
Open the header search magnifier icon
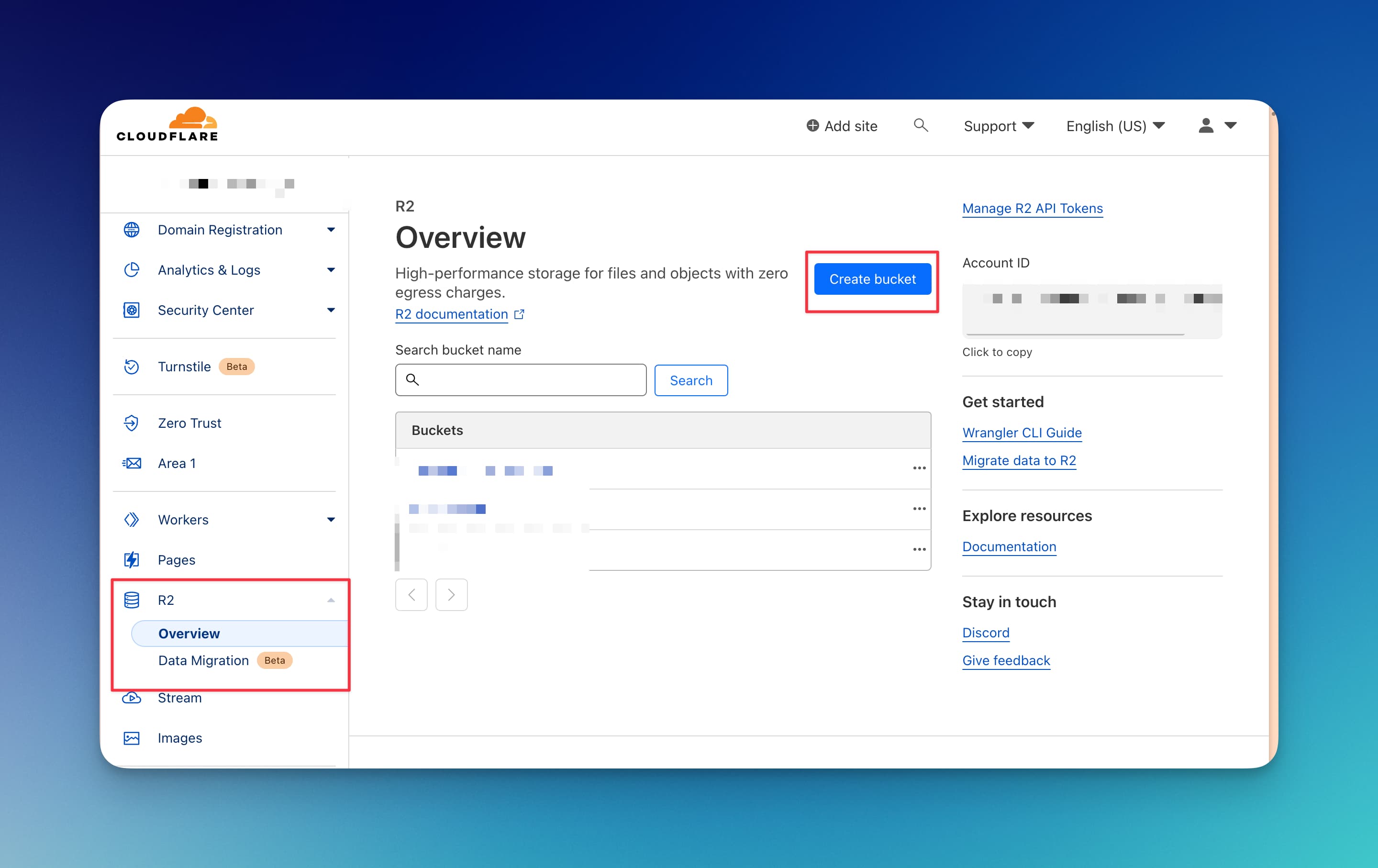point(920,125)
